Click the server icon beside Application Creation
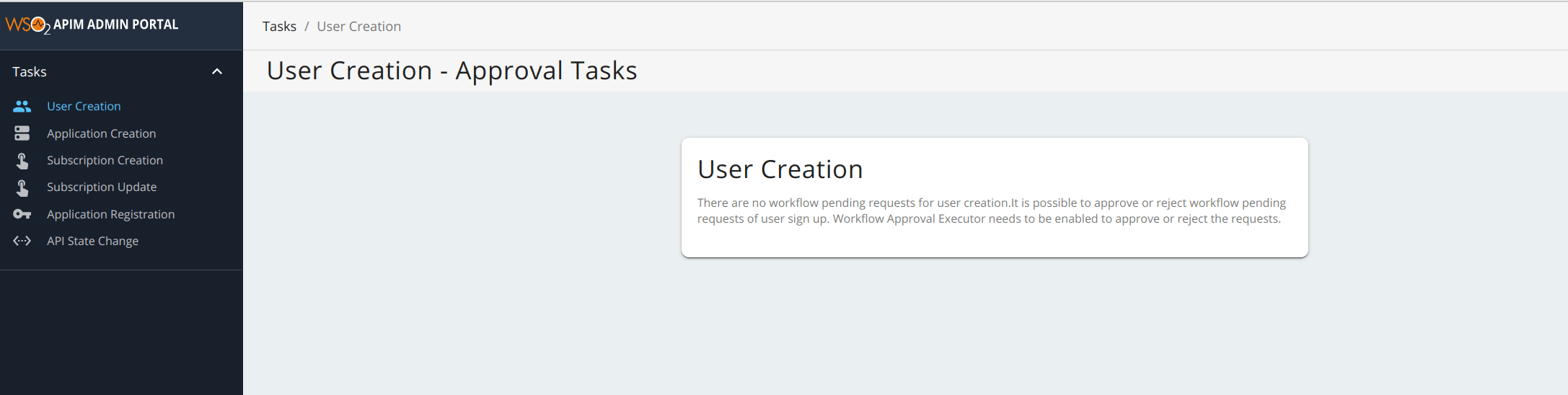 point(22,133)
